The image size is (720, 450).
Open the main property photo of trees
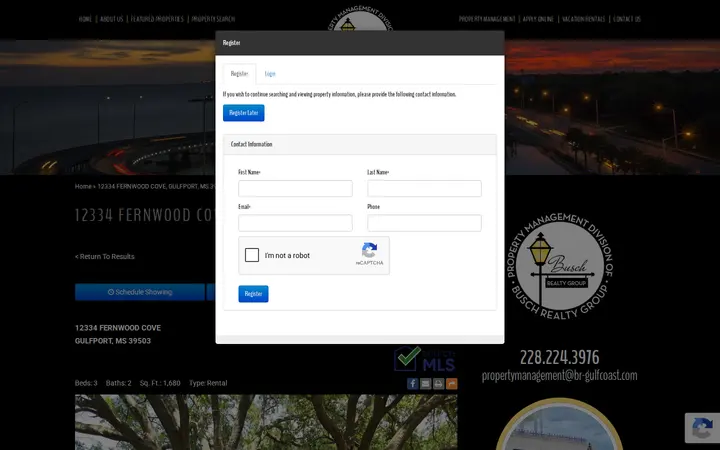[x=266, y=422]
